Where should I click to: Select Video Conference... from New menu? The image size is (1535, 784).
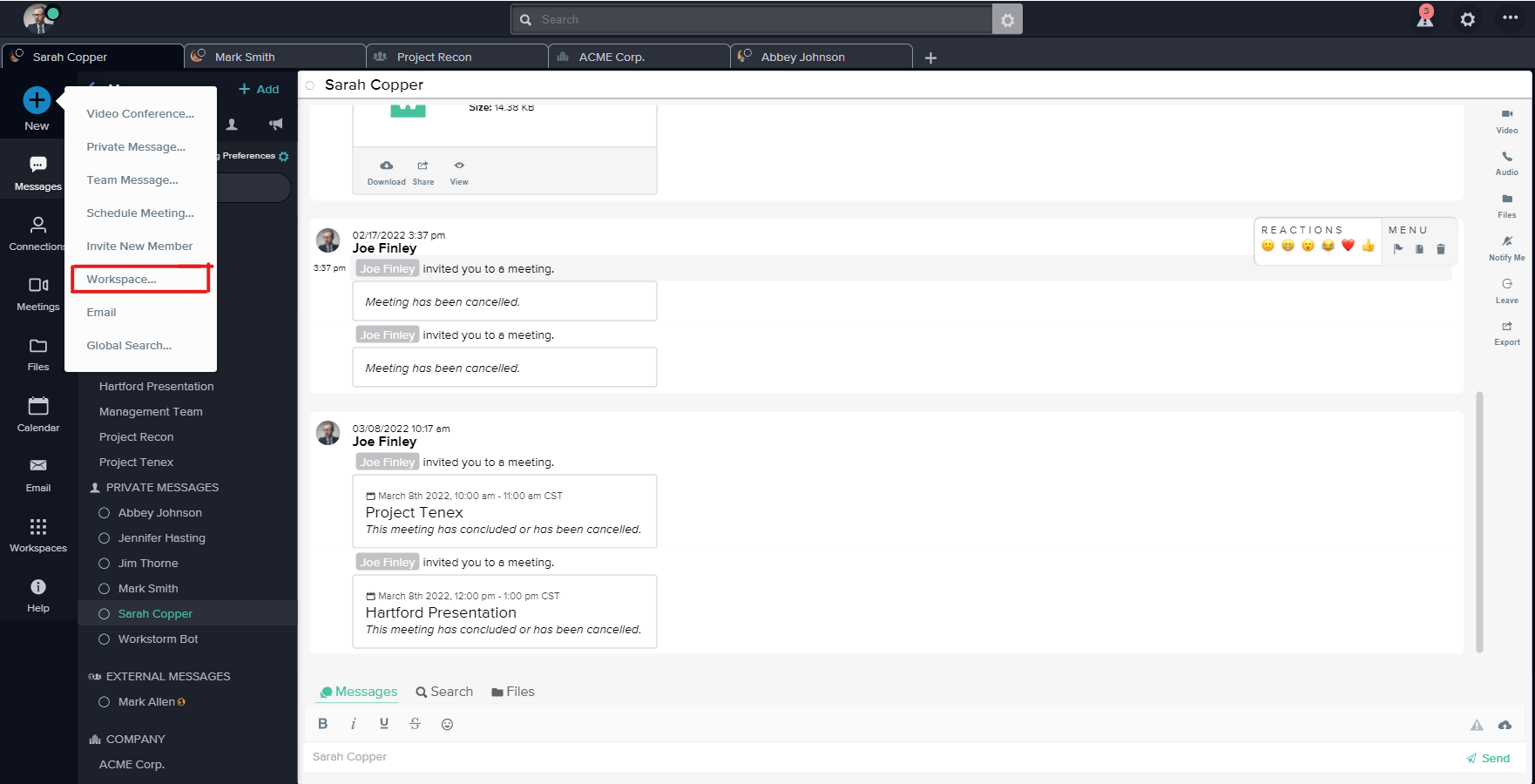[x=140, y=113]
